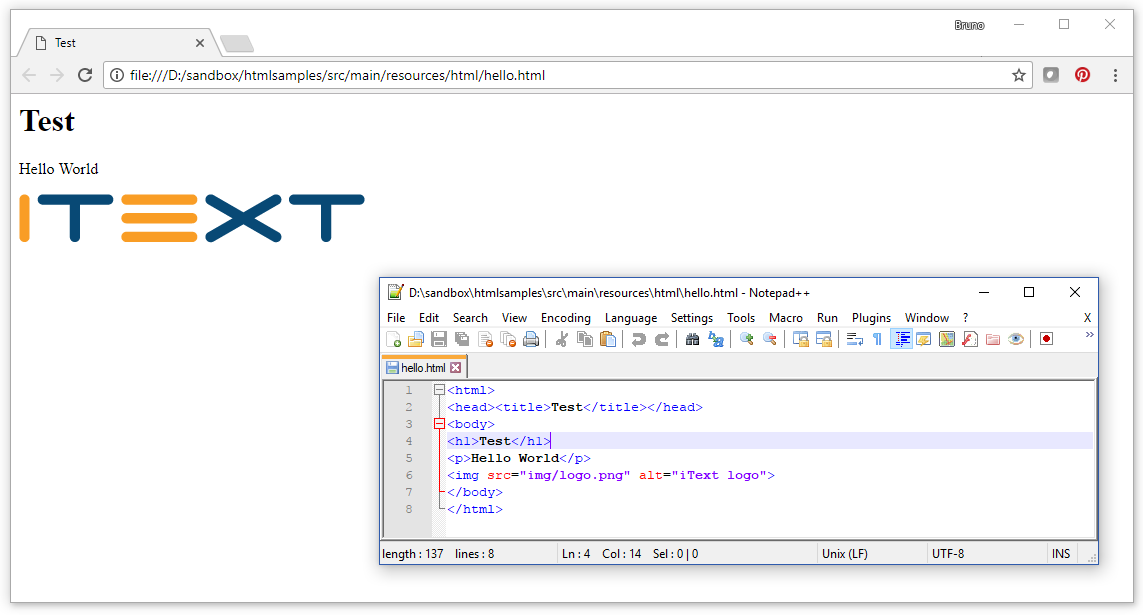Open Folder as Workspace toolbar icon
Image resolution: width=1143 pixels, height=615 pixels.
[993, 340]
